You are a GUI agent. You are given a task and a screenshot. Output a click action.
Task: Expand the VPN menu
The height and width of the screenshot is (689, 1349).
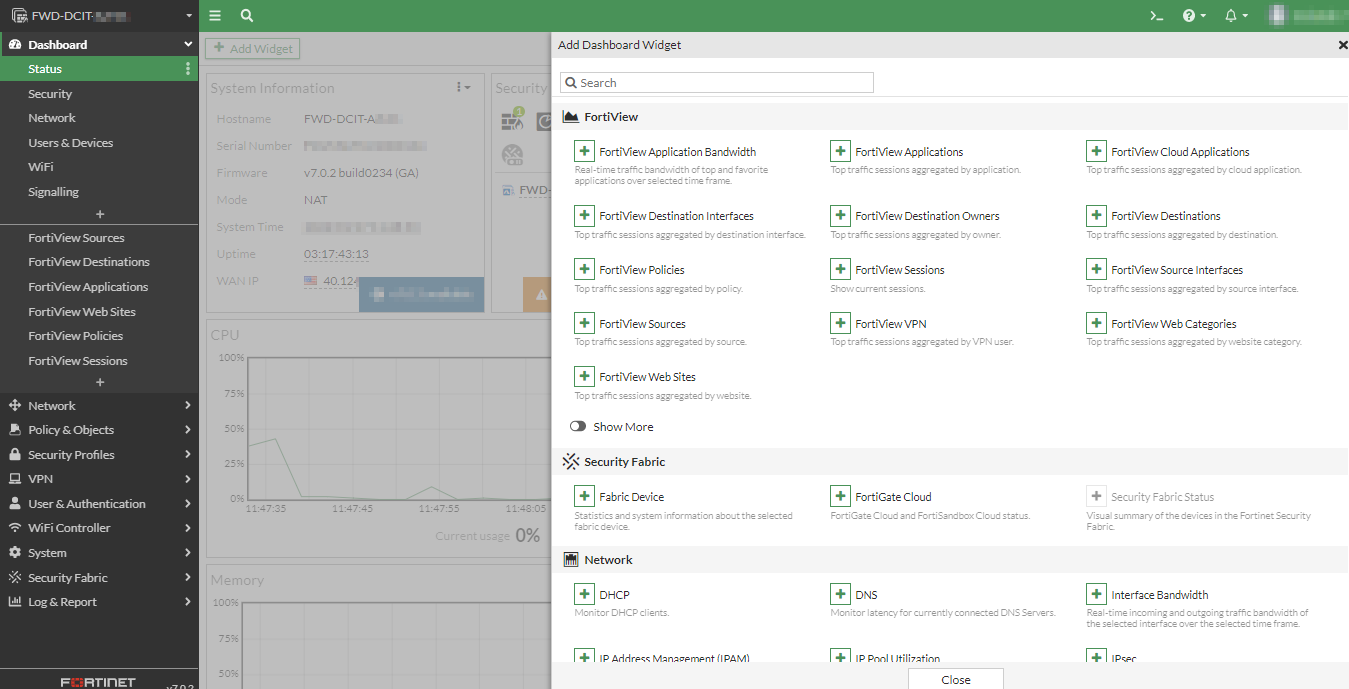(x=99, y=479)
